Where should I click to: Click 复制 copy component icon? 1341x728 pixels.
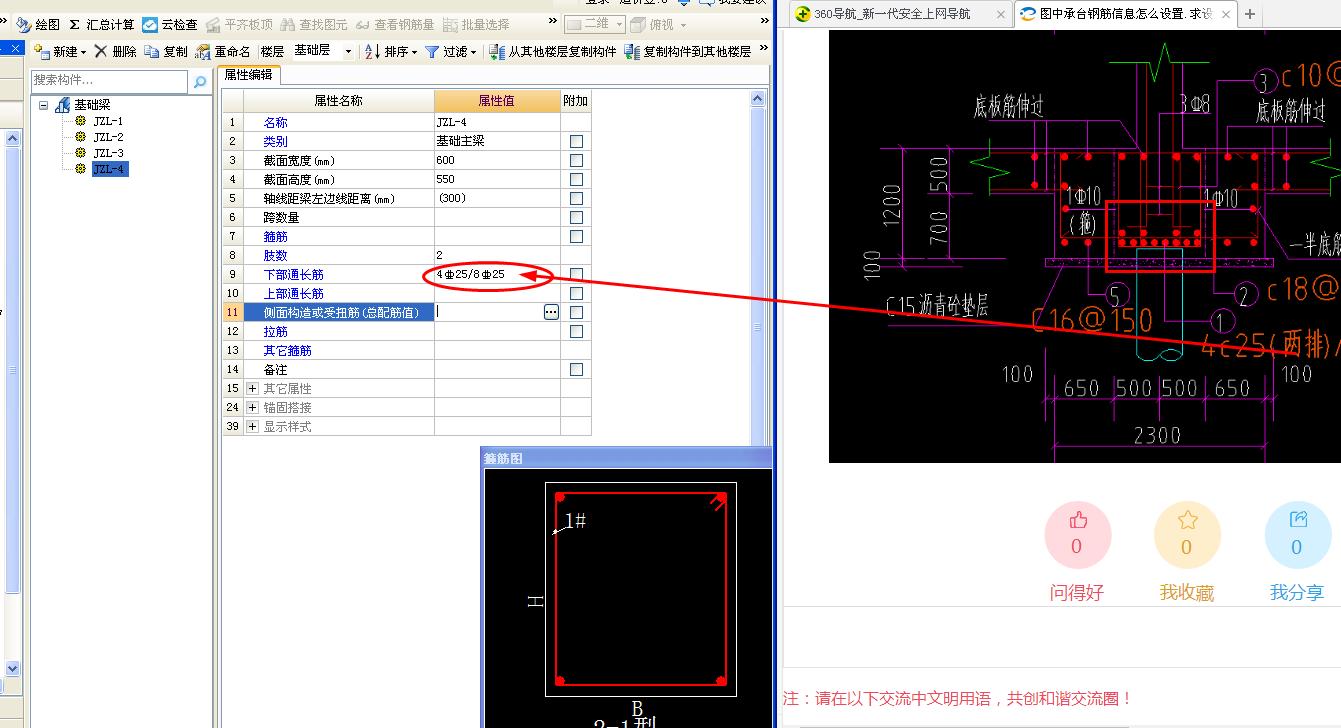(152, 52)
